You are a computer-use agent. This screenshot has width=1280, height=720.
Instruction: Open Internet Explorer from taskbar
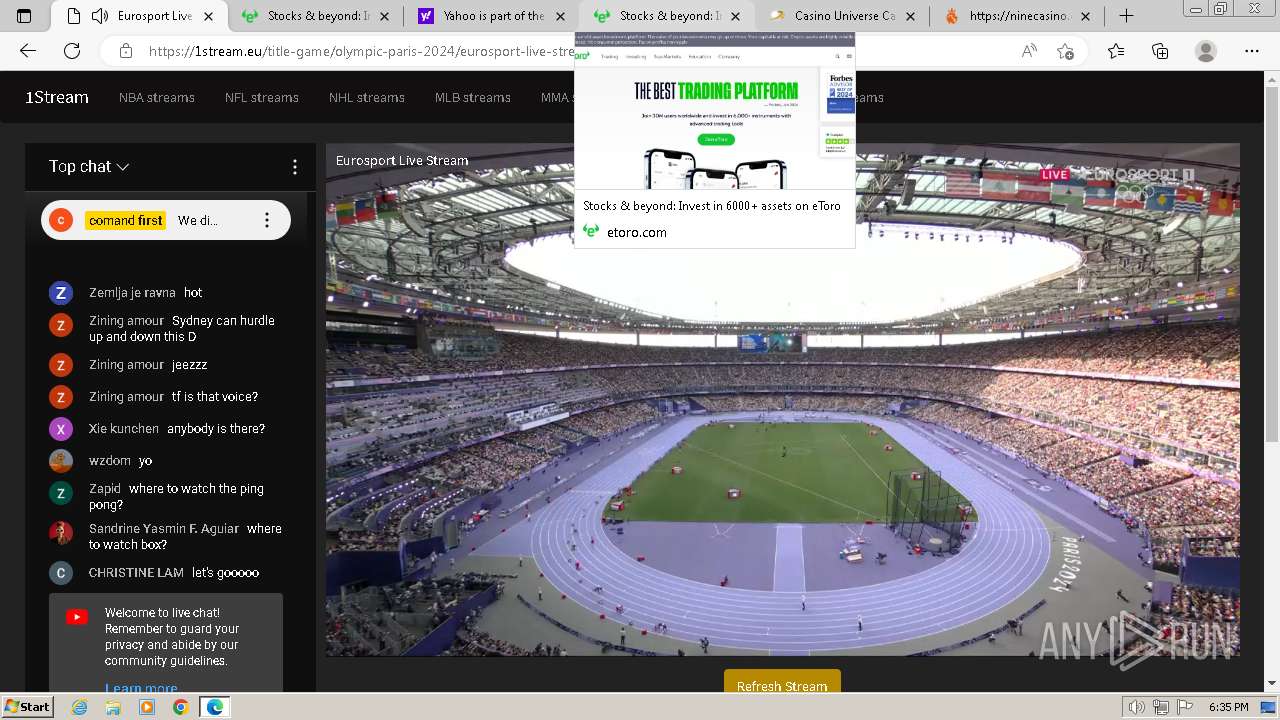coord(80,707)
